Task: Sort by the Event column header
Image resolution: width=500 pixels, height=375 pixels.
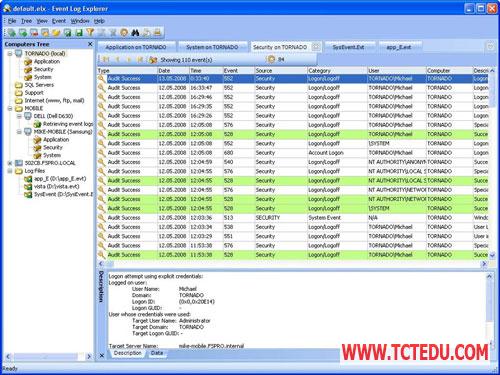Action: tap(239, 71)
